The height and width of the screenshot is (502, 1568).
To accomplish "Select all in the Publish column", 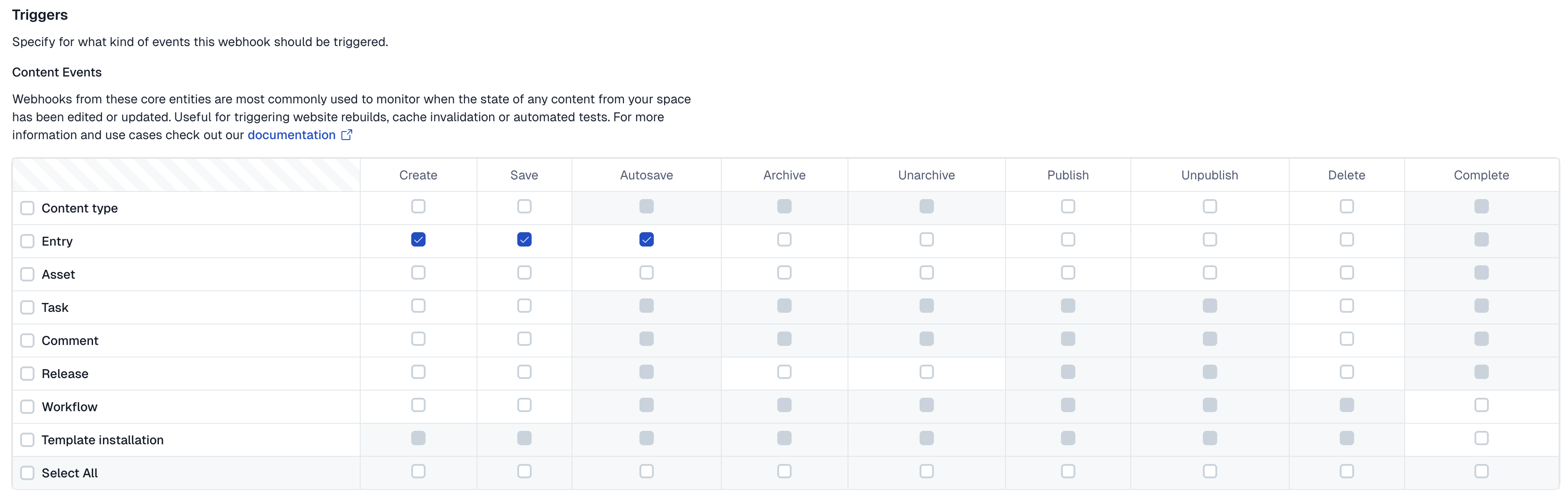I will (1068, 471).
